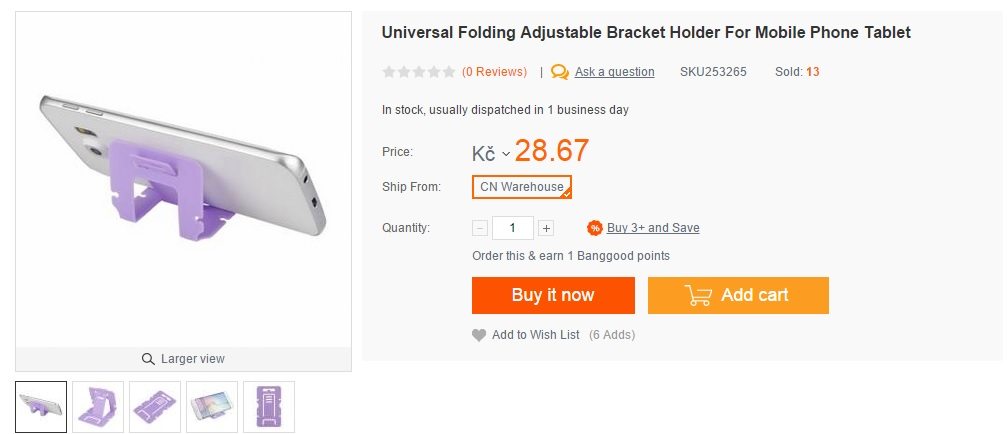The width and height of the screenshot is (1007, 434).
Task: Select the fourth thumbnail with phone landscape
Action: (212, 406)
